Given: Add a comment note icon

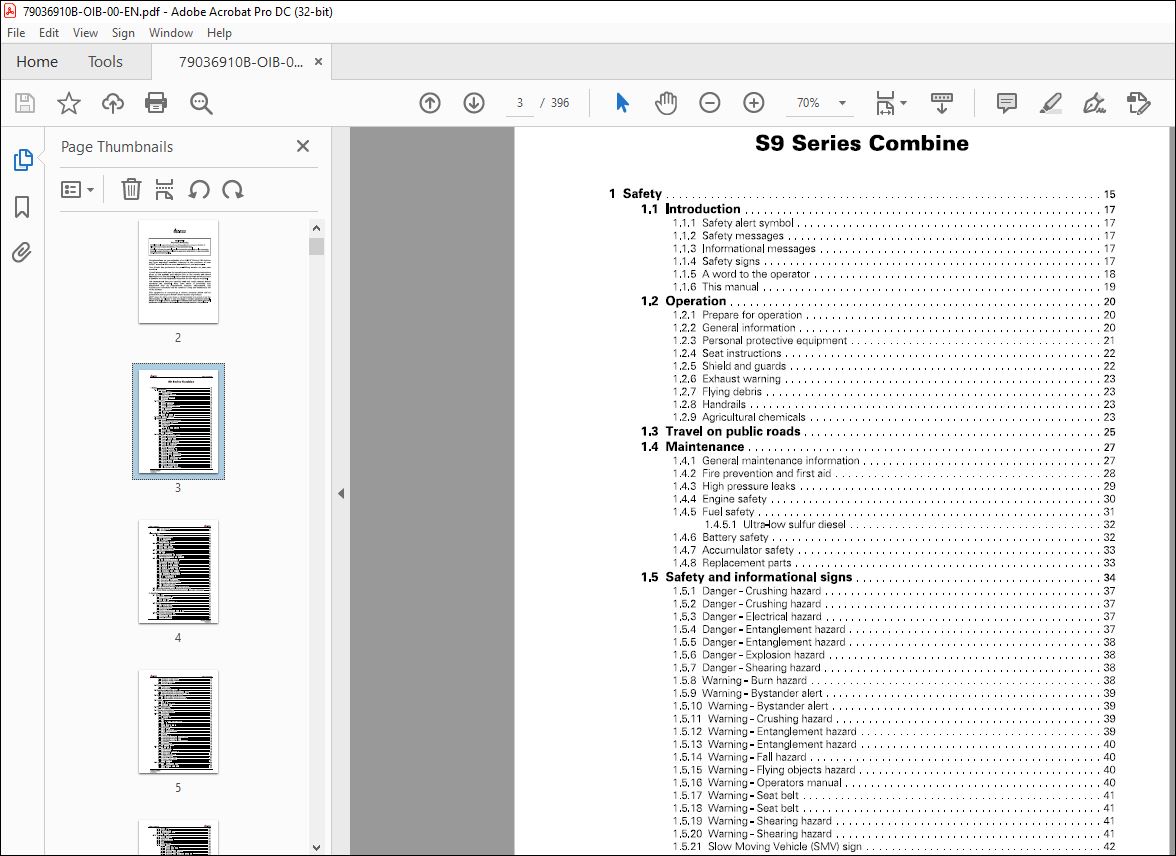Looking at the screenshot, I should coord(1006,103).
